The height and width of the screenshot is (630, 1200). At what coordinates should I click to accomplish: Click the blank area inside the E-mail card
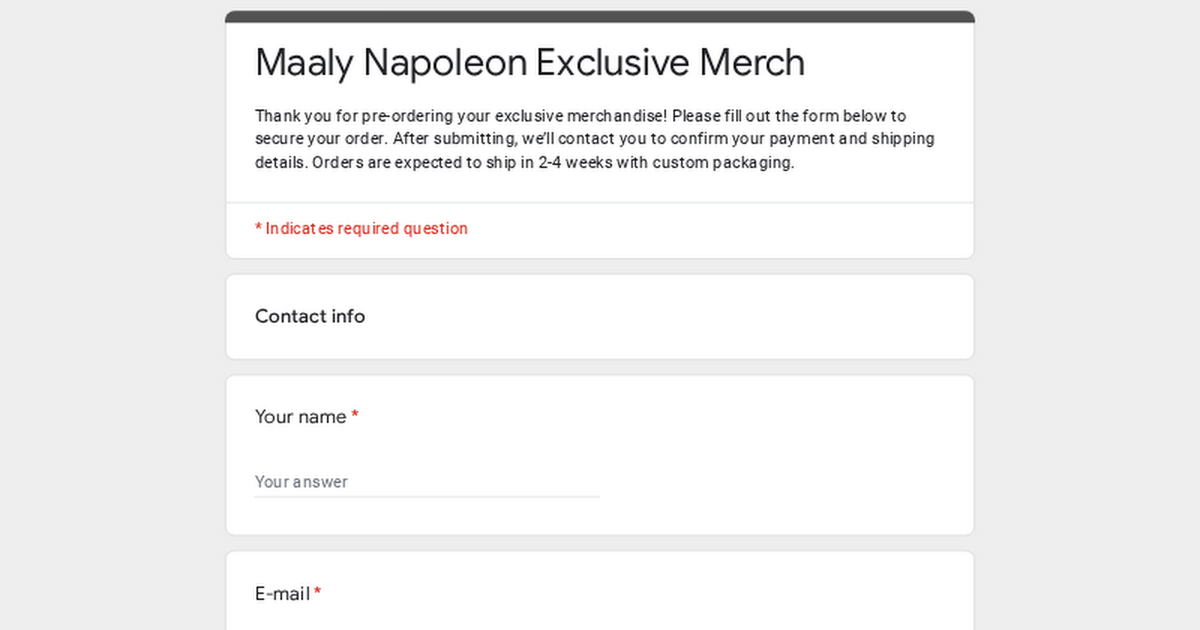point(700,615)
